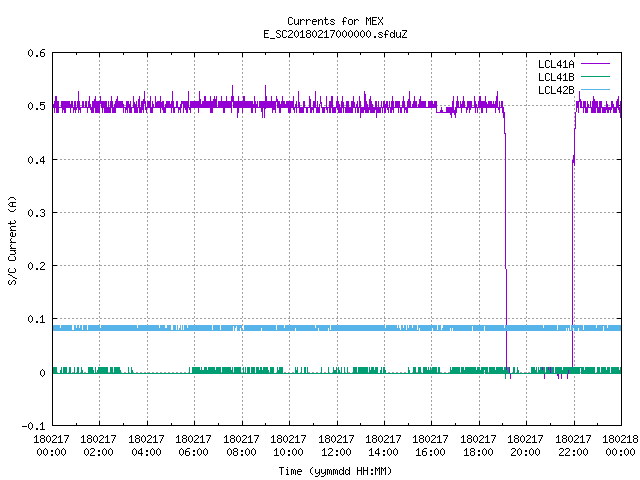Click the 'Time (yymmdd HH:MM)' x-axis label
Viewport: 640px width, 480px height.
pyautogui.click(x=335, y=471)
